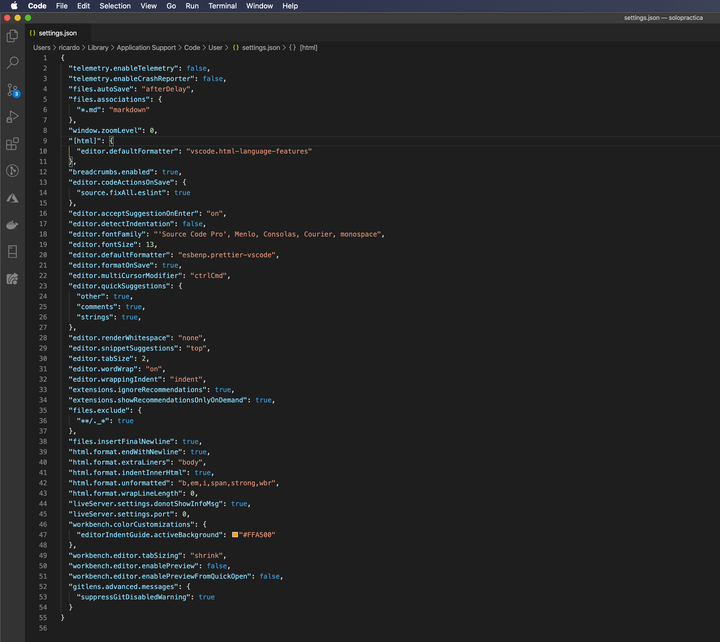Open the Run and Debug view
The width and height of the screenshot is (720, 642).
pos(13,117)
